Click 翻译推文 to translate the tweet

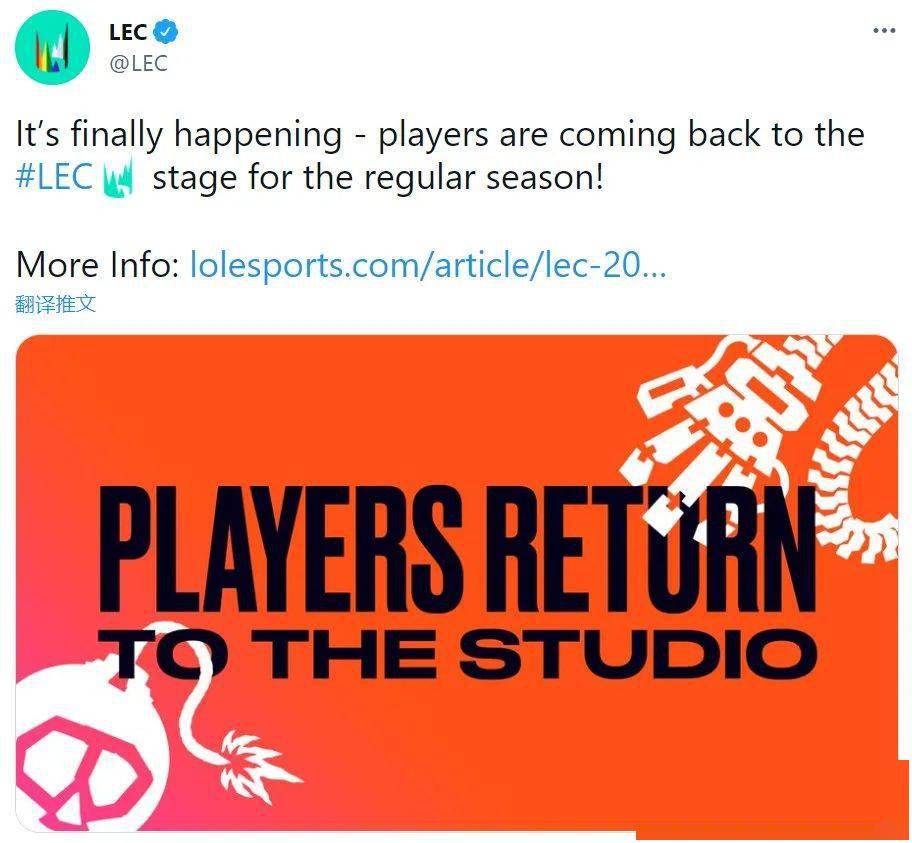pyautogui.click(x=55, y=304)
